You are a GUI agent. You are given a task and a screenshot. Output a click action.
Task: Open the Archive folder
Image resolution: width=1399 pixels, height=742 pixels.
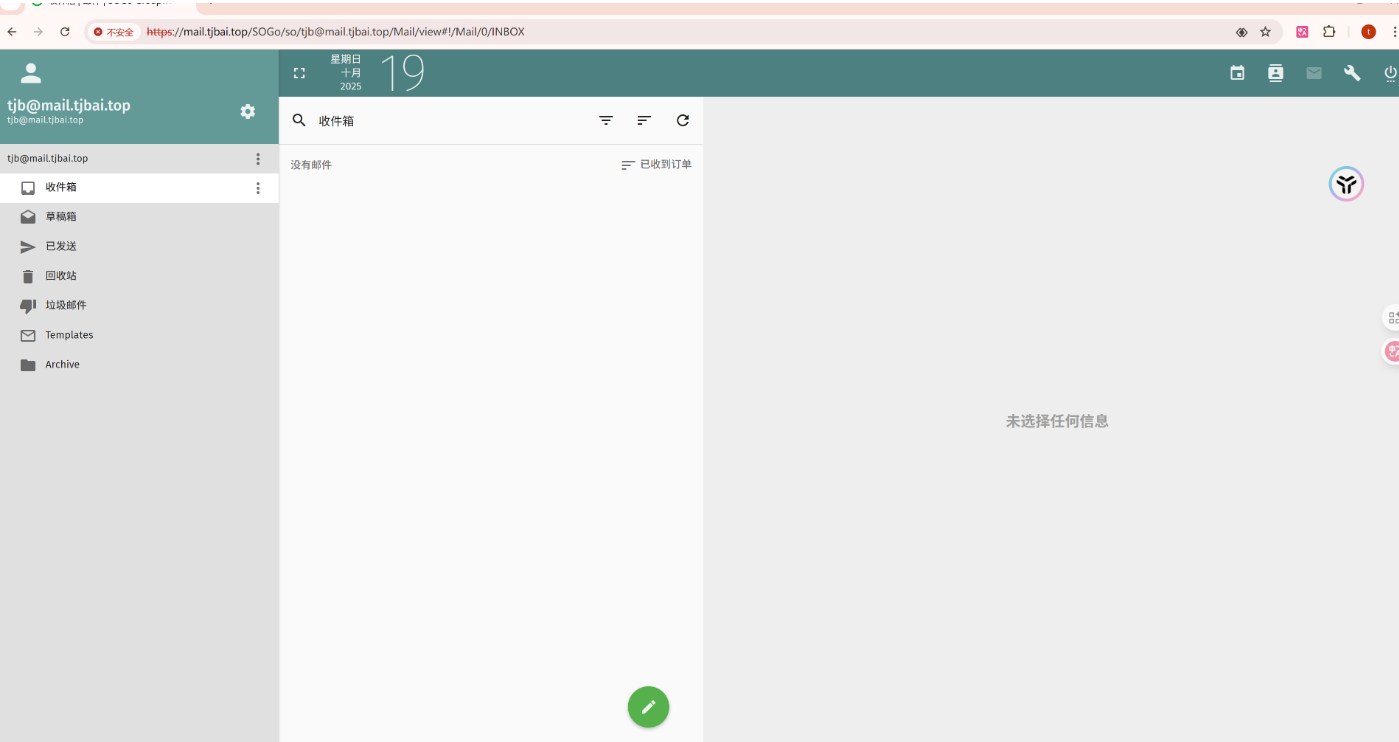pos(62,365)
